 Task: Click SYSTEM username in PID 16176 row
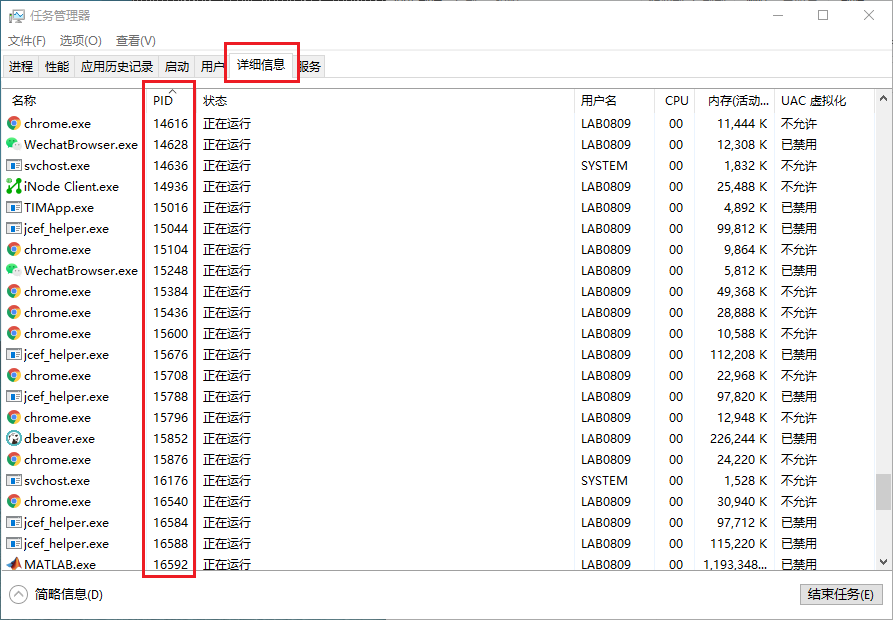(604, 481)
